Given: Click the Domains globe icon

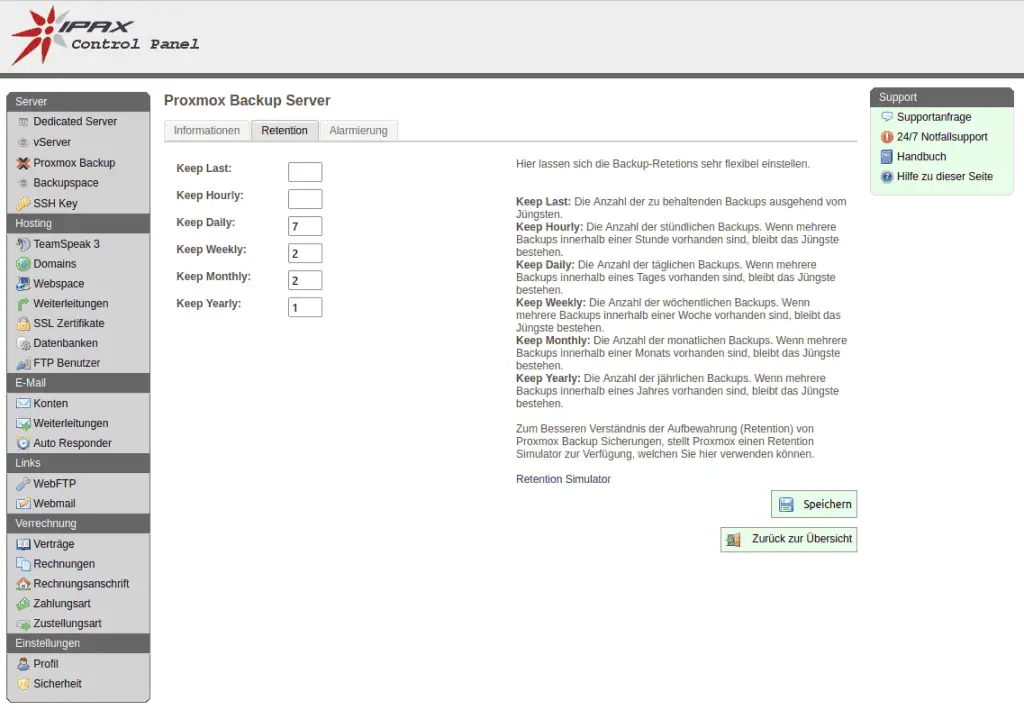Looking at the screenshot, I should point(24,264).
